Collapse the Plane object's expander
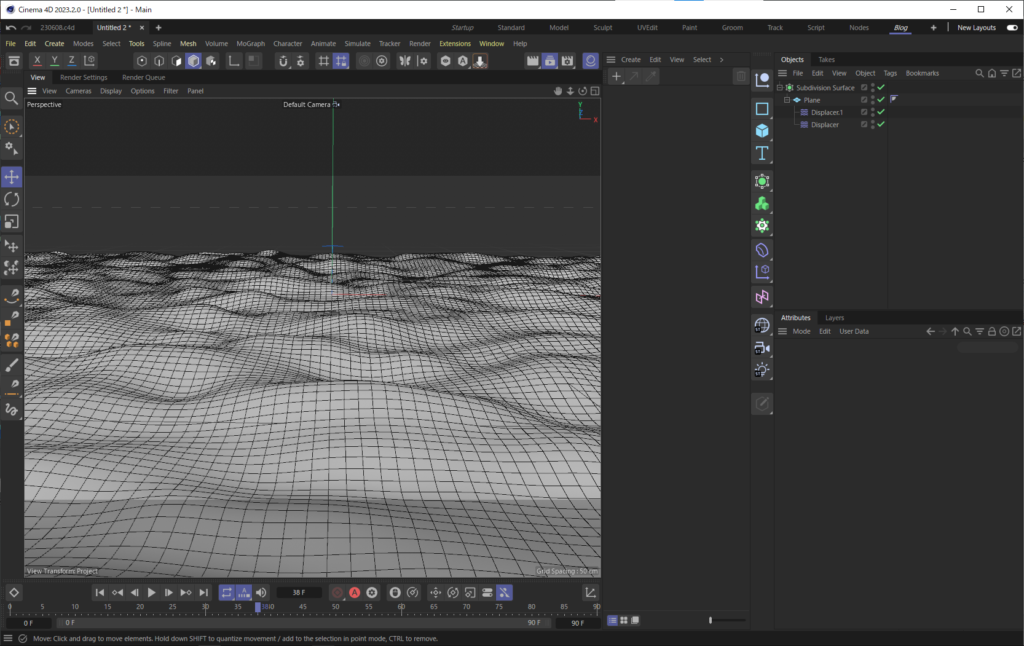1024x646 pixels. point(787,100)
